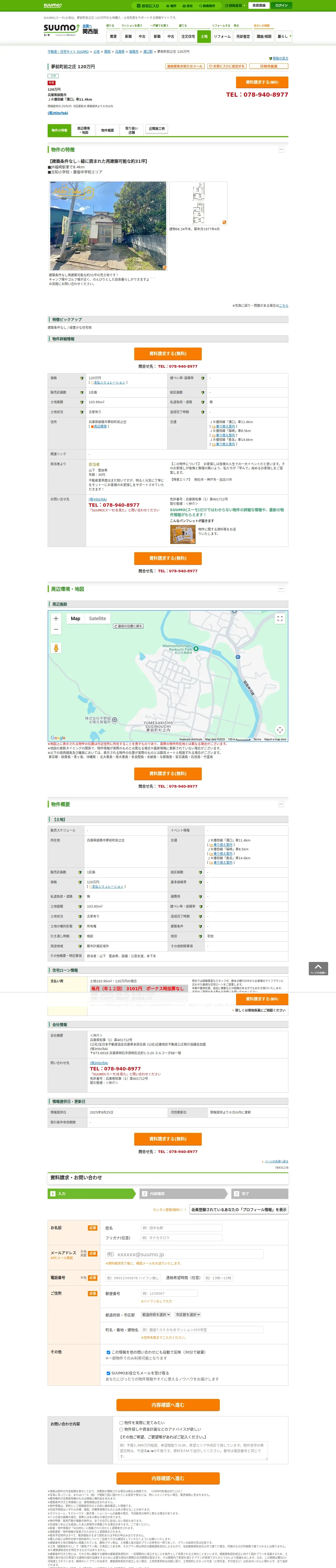Image resolution: width=336 pixels, height=1568 pixels.
Task: Click the メールアドレス input field
Action: click(x=184, y=1254)
